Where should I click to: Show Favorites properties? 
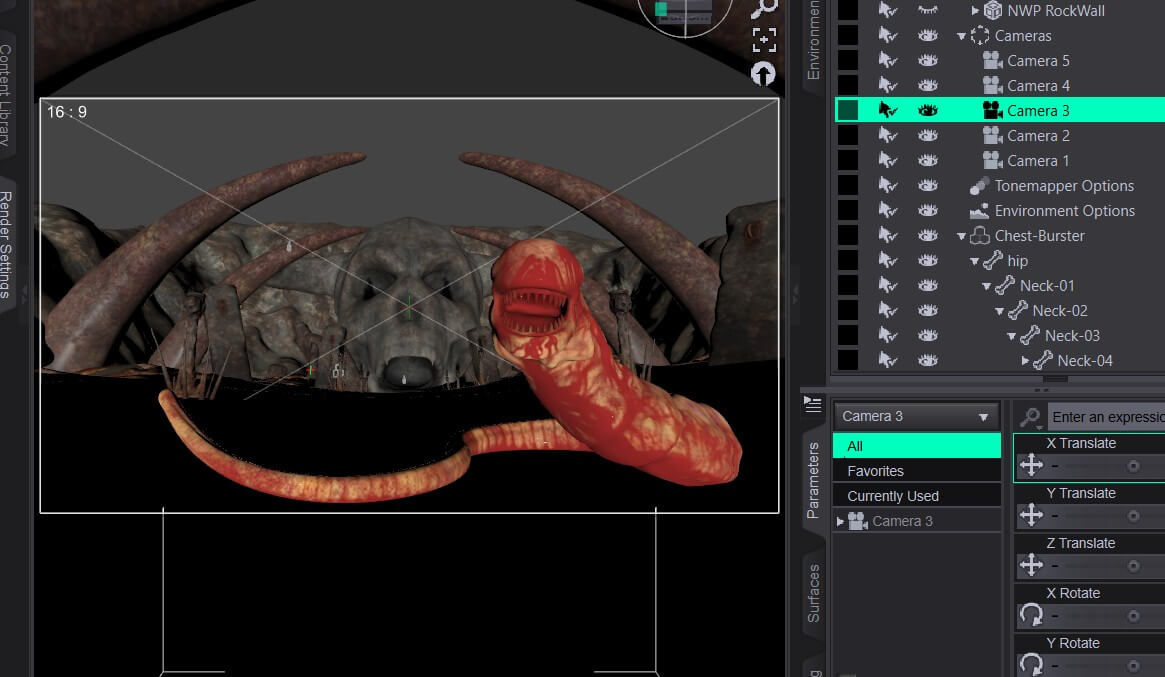(917, 471)
